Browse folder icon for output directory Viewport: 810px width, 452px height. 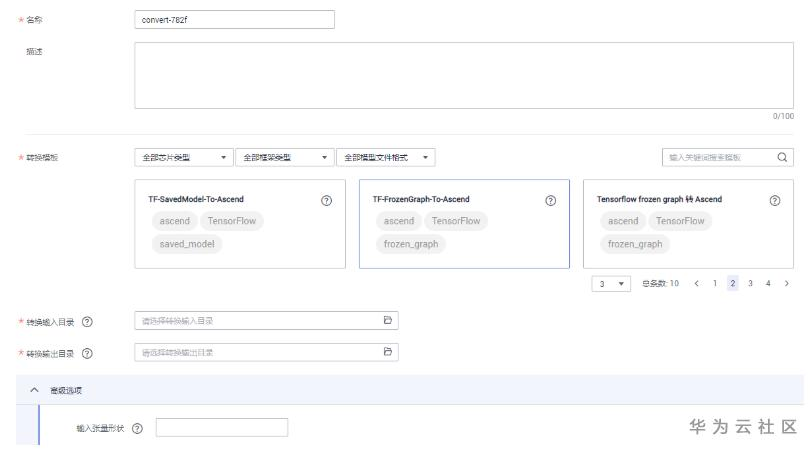click(x=388, y=352)
